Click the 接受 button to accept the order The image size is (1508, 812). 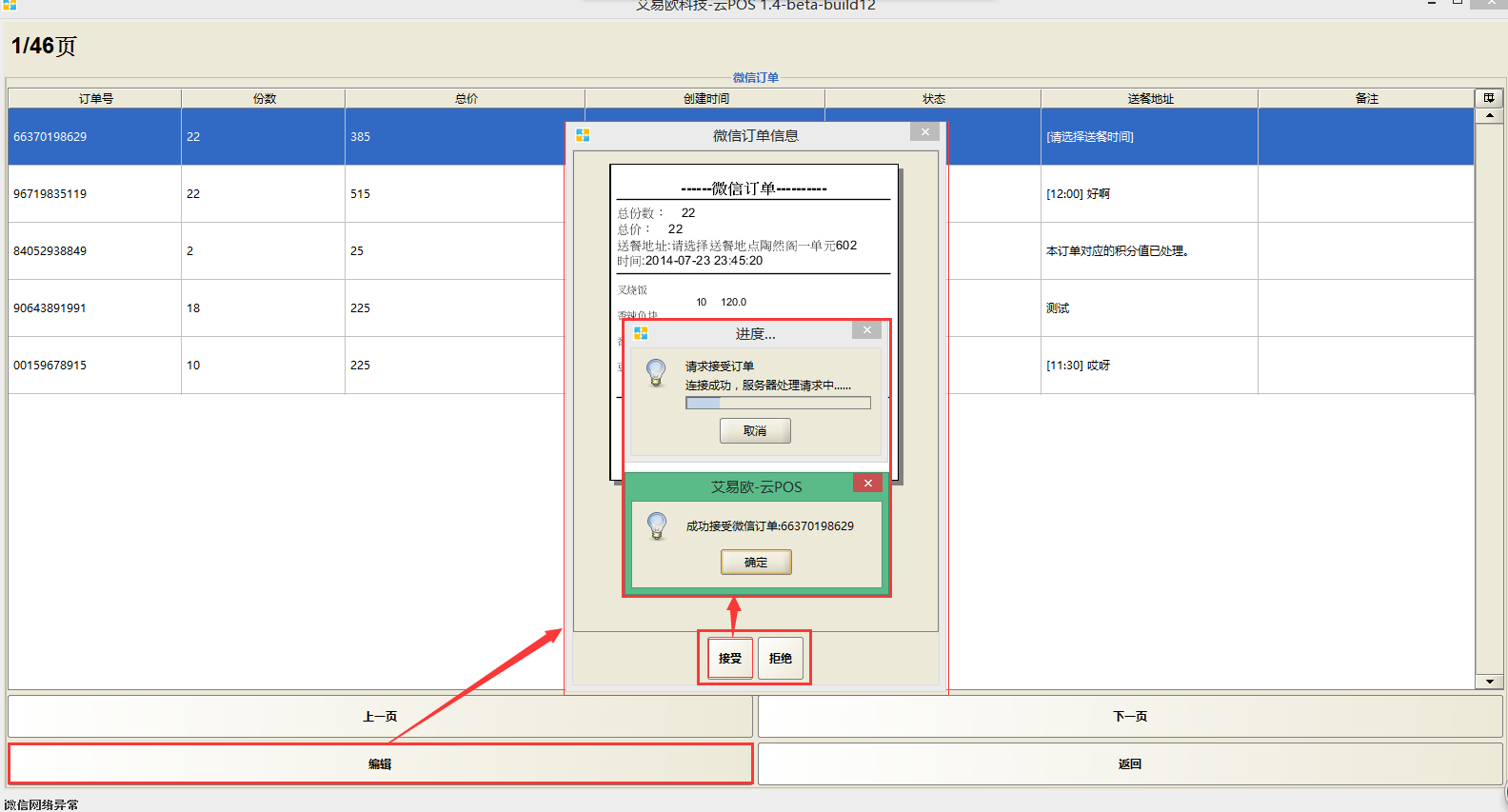click(730, 658)
